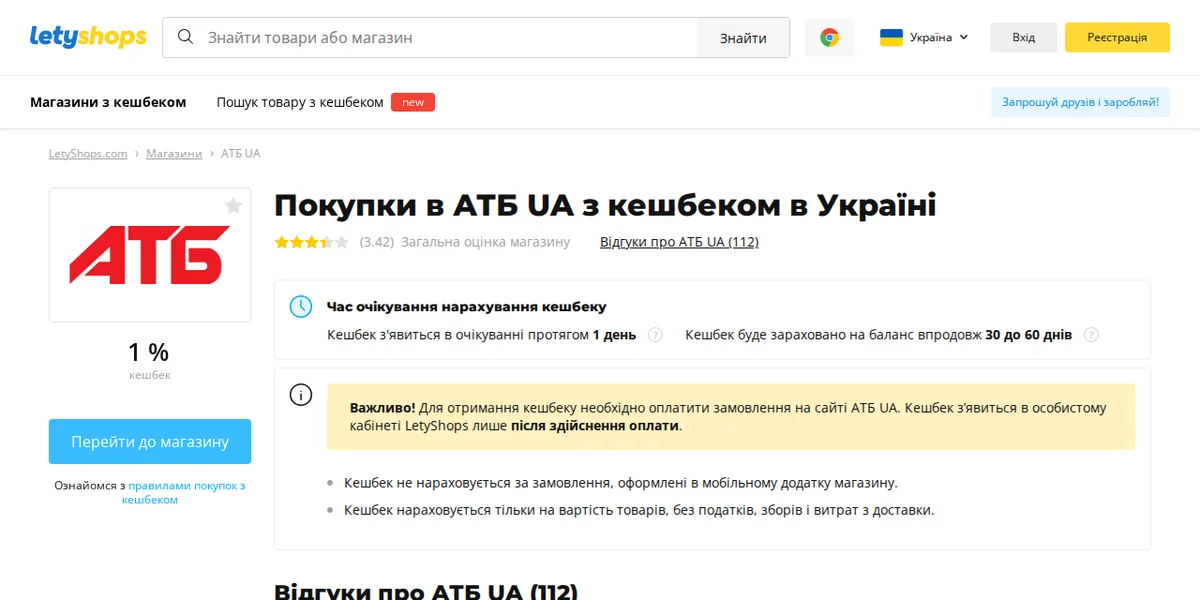1200x600 pixels.
Task: Click the info icon beside the important notice
Action: coord(301,395)
